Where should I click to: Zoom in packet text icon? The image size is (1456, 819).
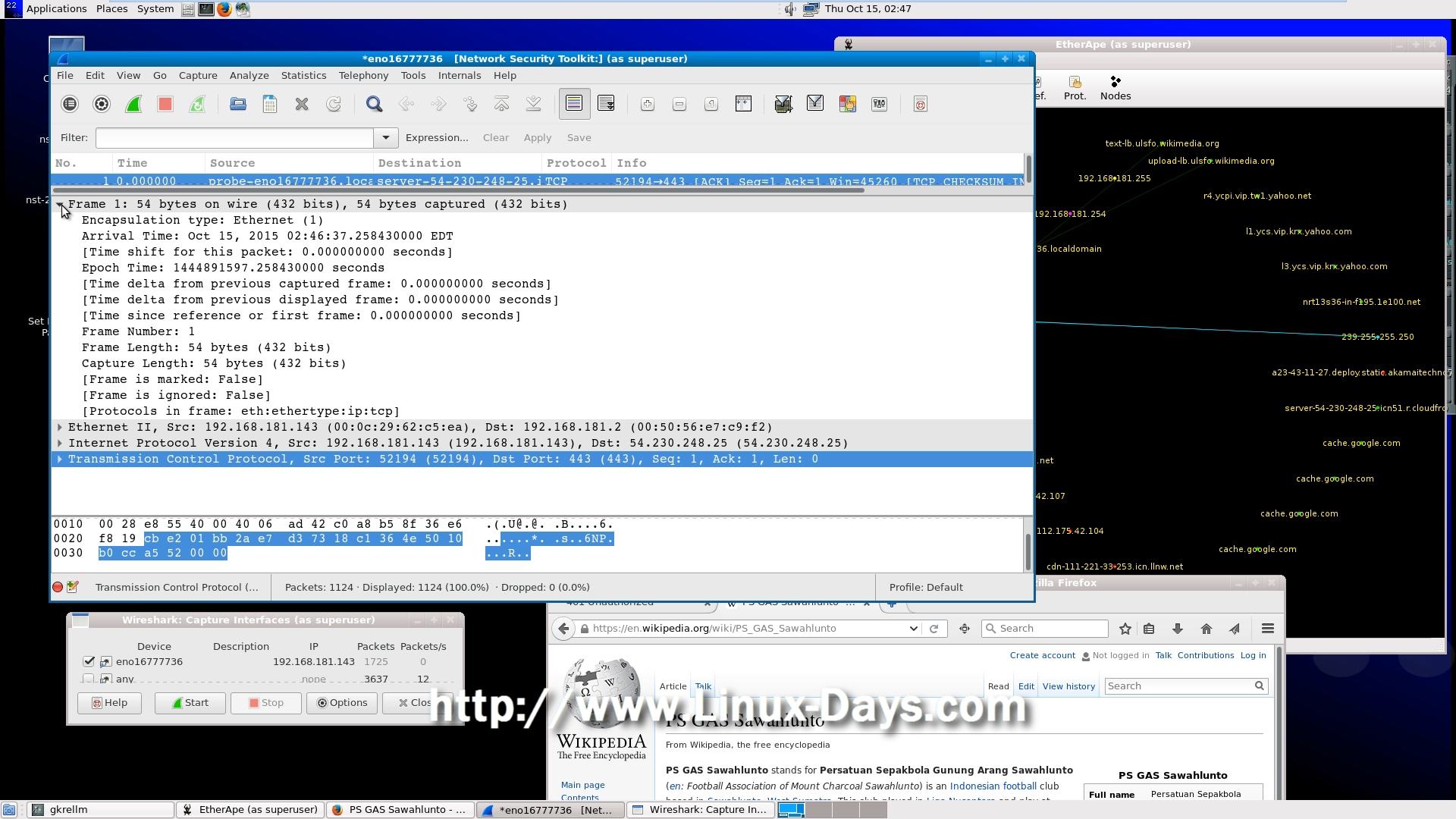pos(648,104)
